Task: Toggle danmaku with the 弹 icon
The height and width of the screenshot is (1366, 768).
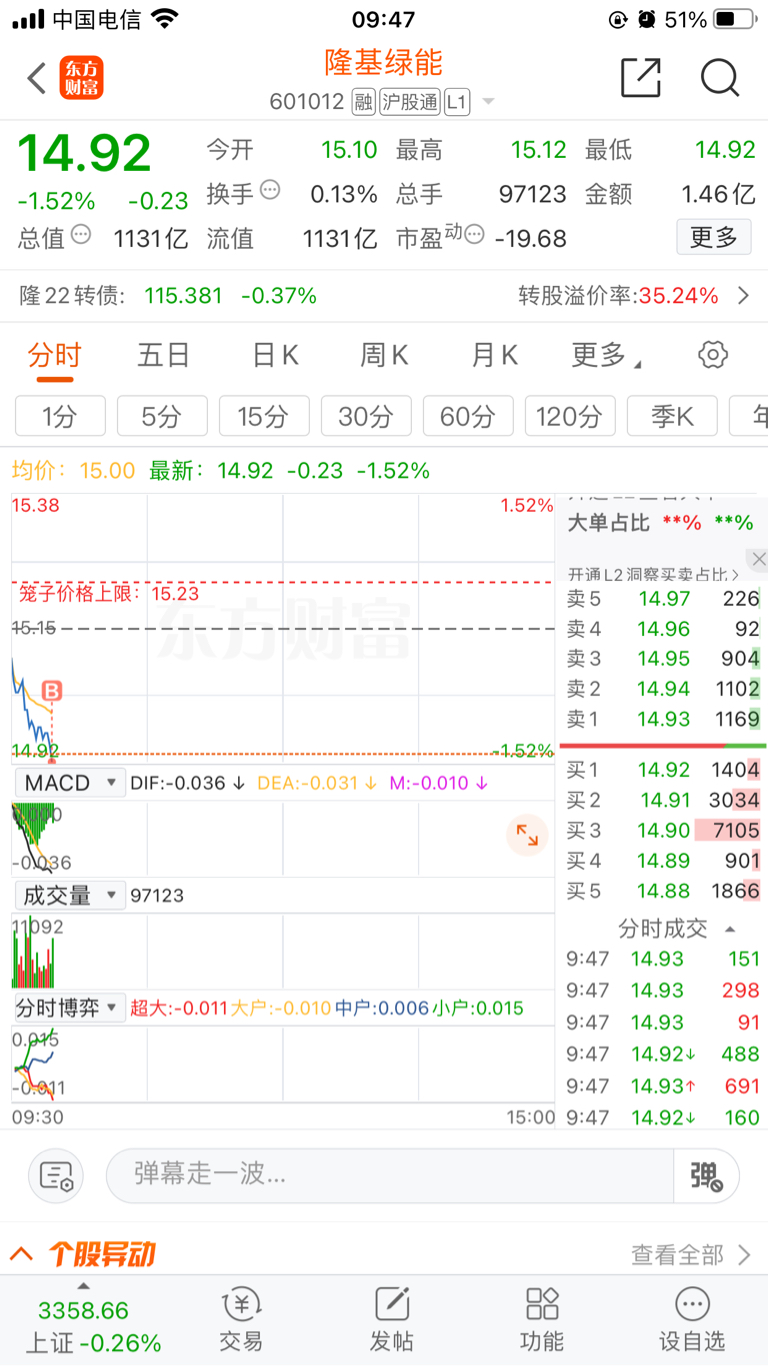Action: tap(707, 1176)
